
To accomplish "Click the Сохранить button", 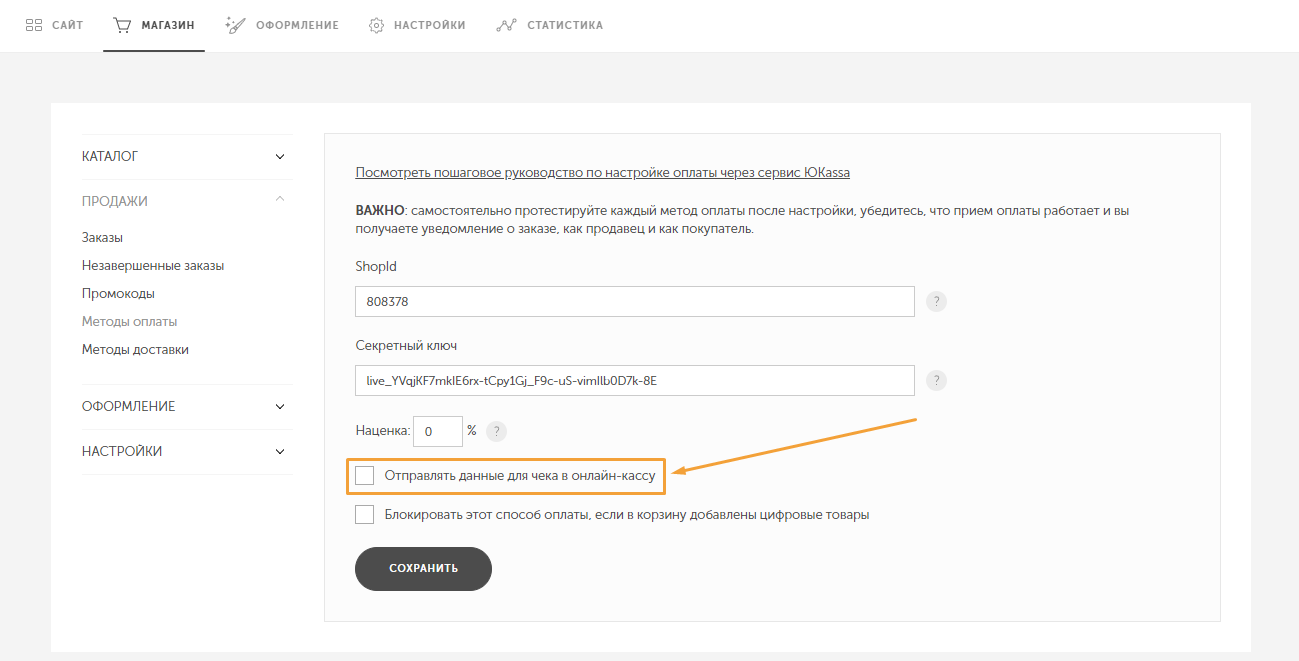I will point(423,568).
